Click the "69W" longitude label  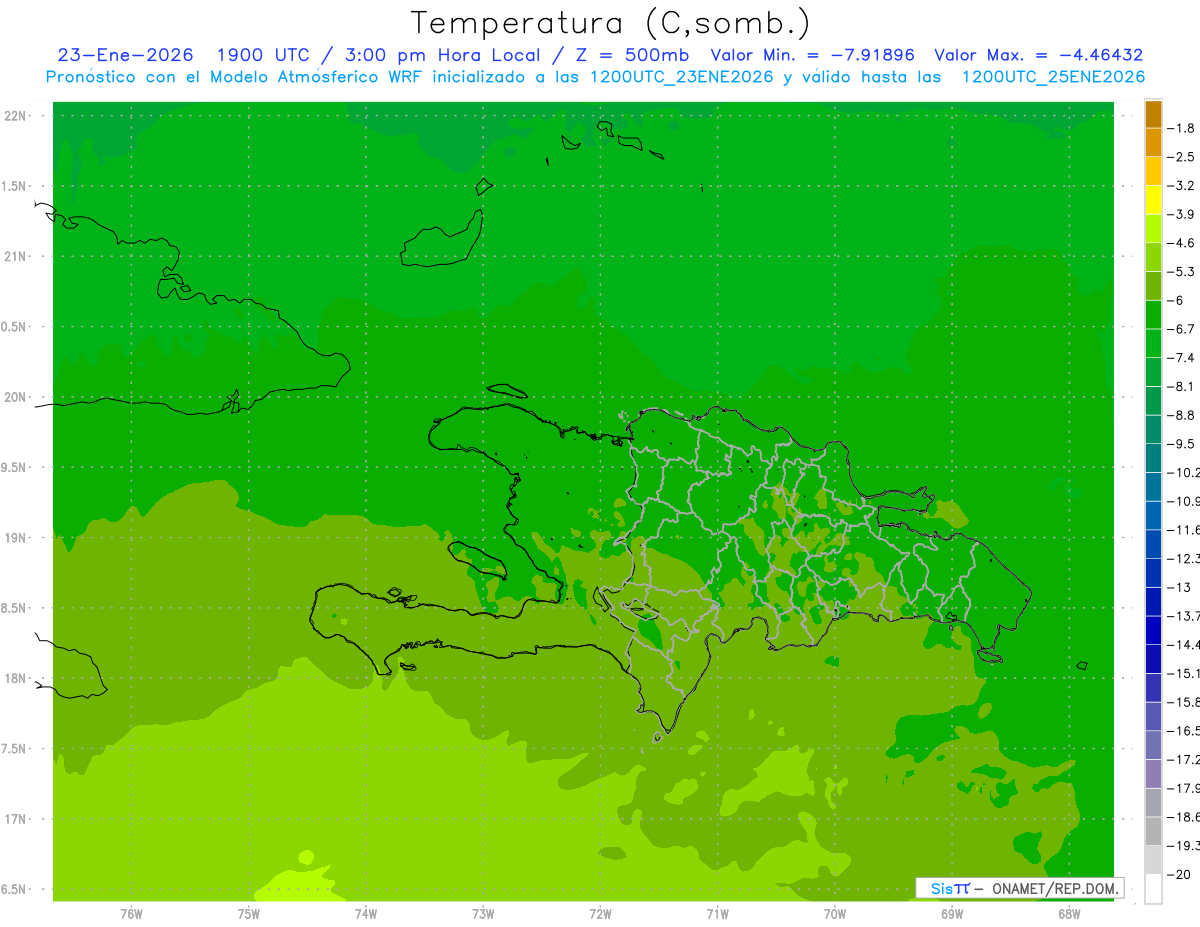pos(951,915)
